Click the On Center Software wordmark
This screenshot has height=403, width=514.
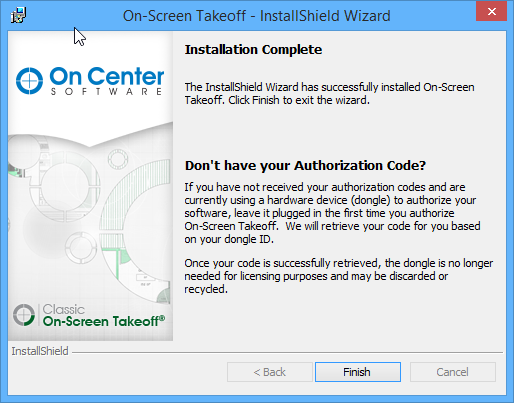(107, 81)
